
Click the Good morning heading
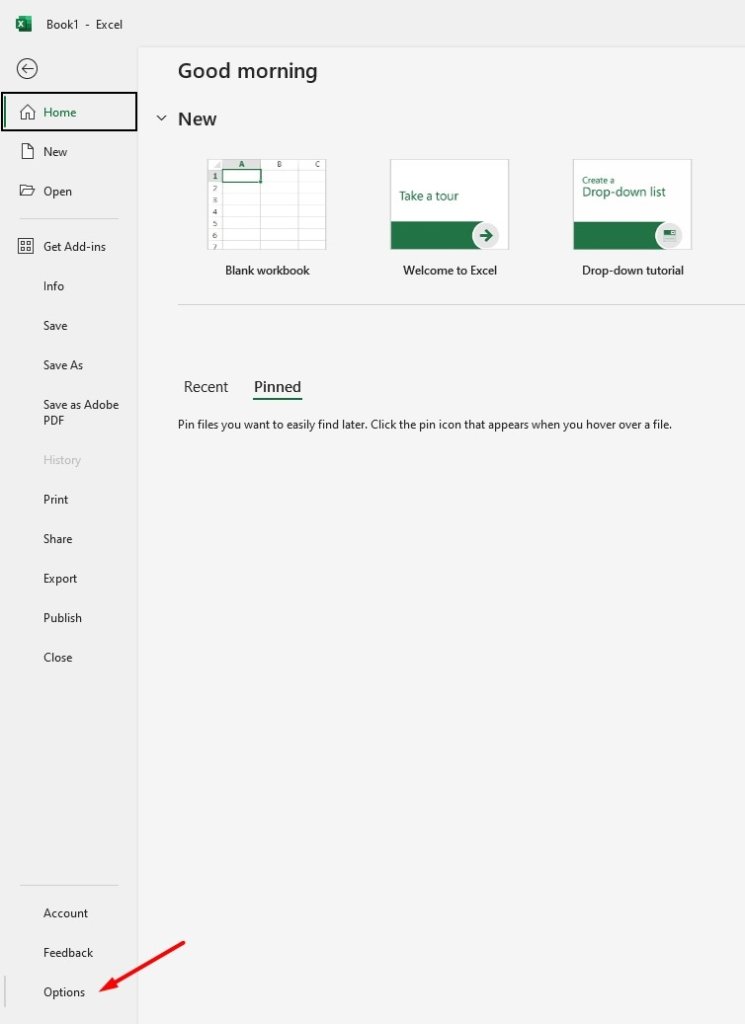pos(247,71)
